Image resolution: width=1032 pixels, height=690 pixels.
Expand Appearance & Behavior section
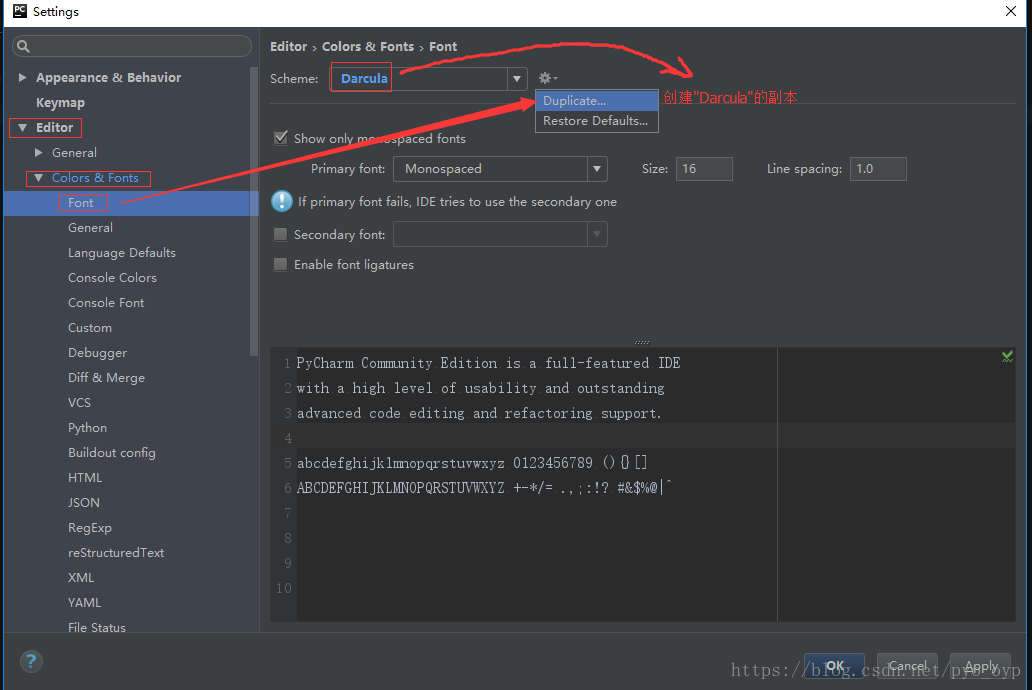click(22, 78)
